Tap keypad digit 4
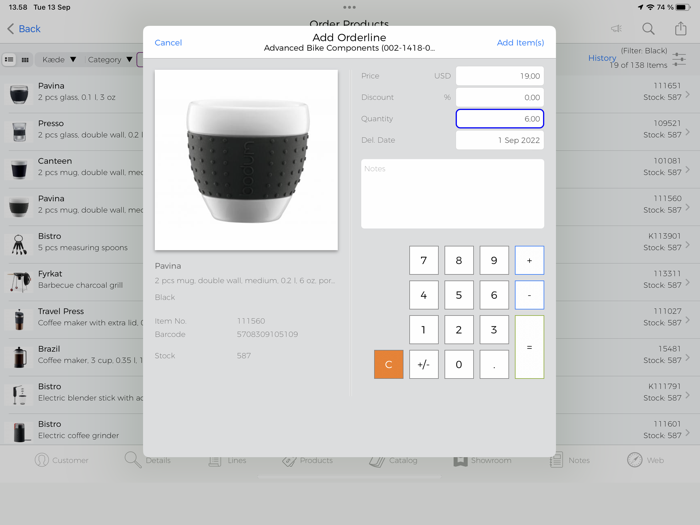Screen dimensions: 700x525 tap(423, 295)
